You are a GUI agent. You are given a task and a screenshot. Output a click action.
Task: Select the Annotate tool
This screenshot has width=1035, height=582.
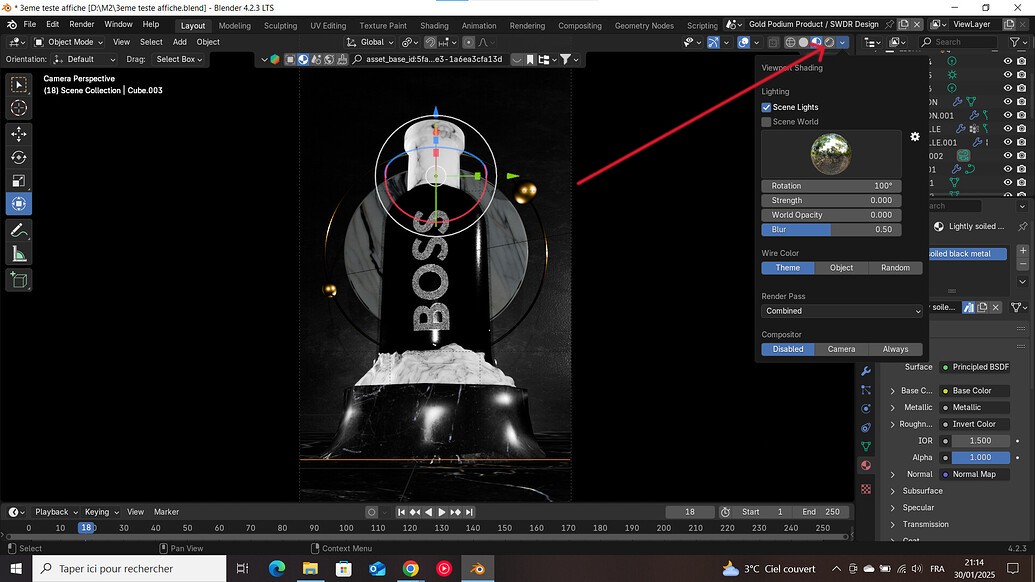tap(18, 230)
